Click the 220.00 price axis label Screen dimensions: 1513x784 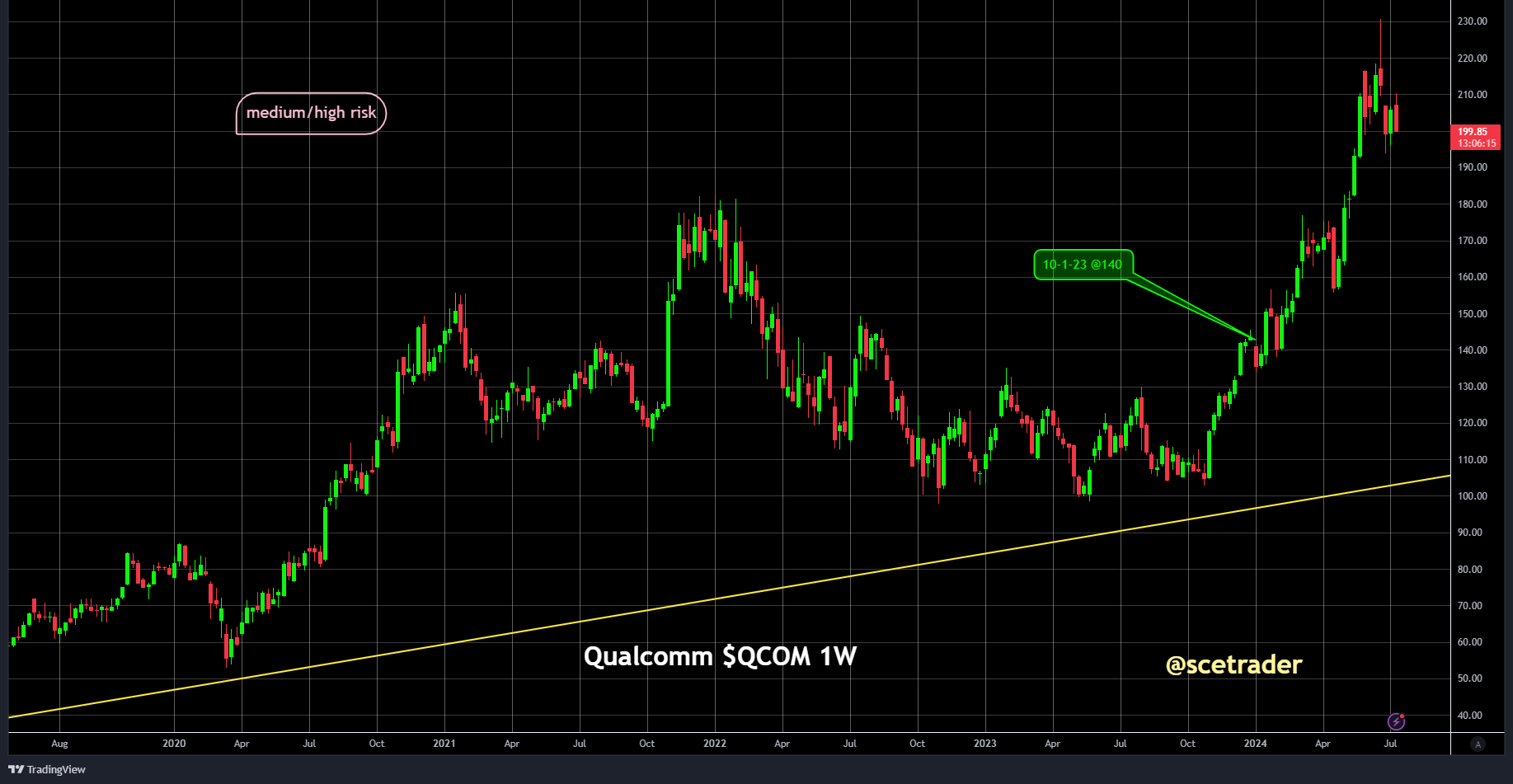(1473, 59)
